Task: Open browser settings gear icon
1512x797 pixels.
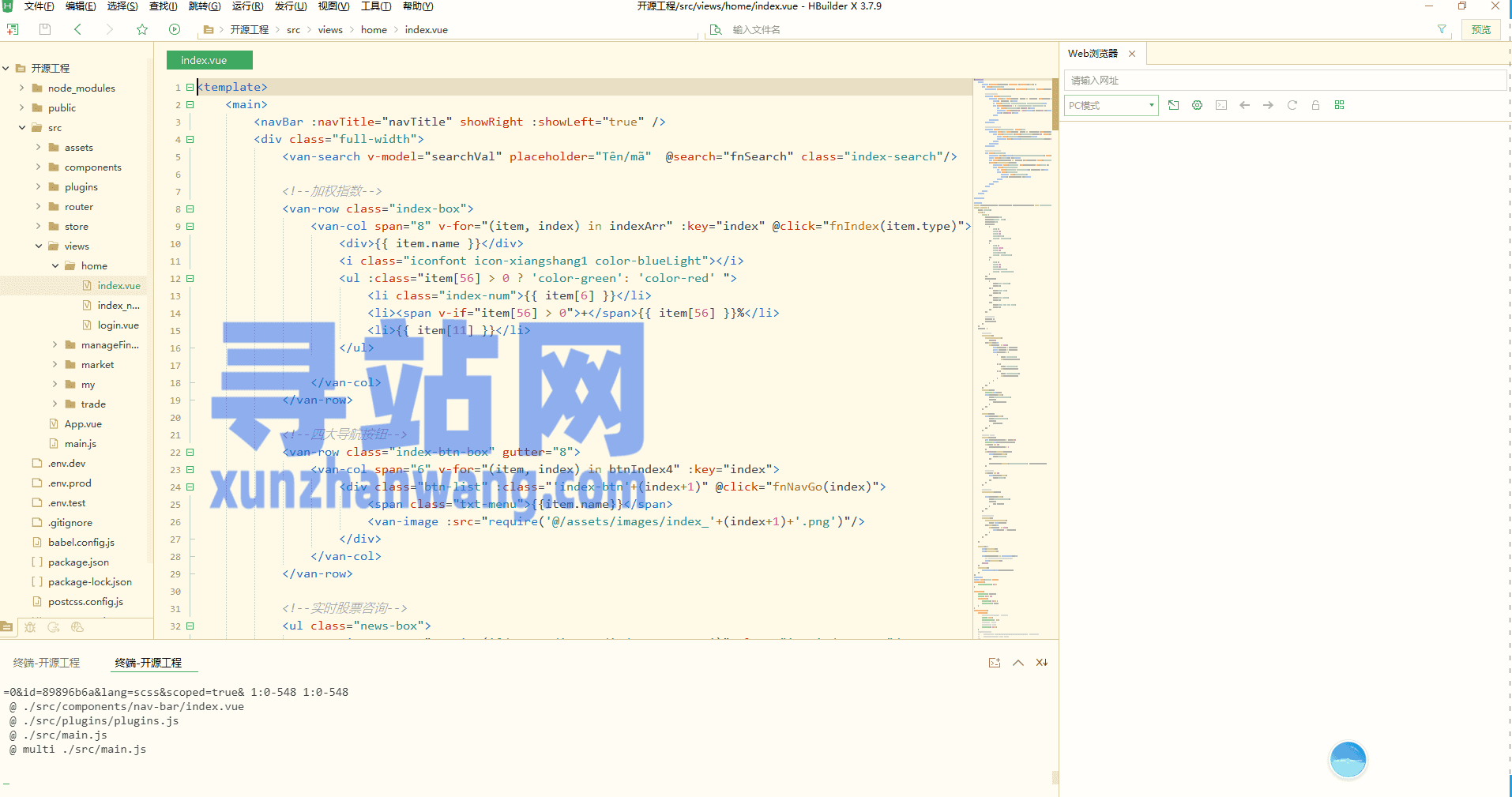Action: click(1197, 105)
